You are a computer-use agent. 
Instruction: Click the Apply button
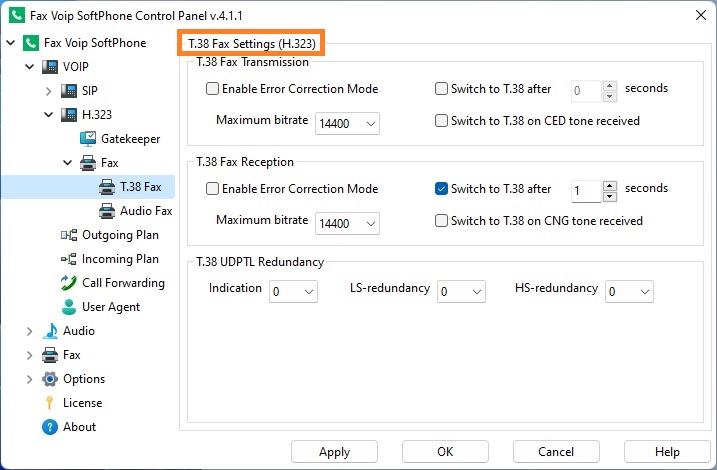pos(334,452)
